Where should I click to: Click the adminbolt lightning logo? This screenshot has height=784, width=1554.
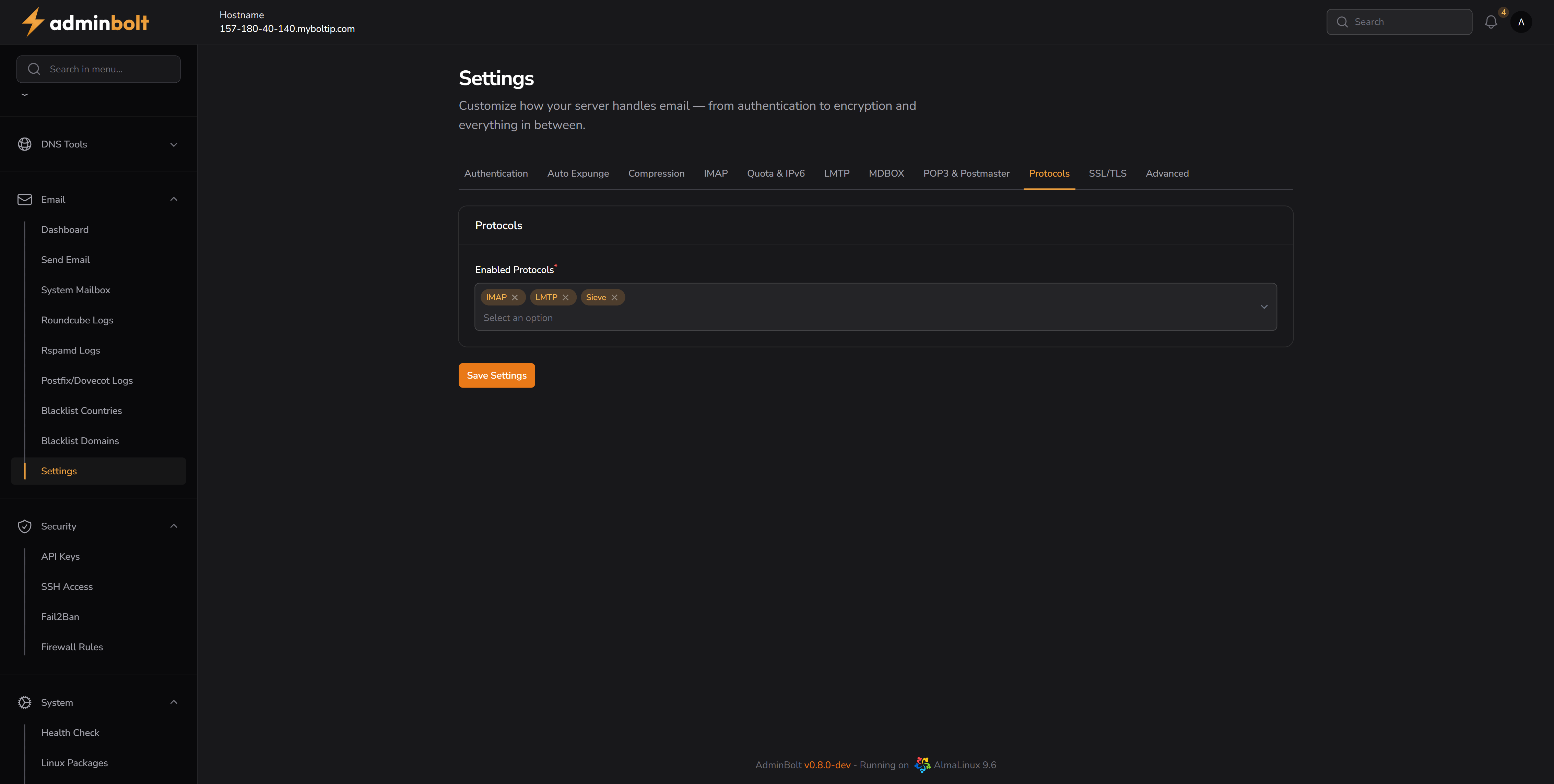pos(33,22)
